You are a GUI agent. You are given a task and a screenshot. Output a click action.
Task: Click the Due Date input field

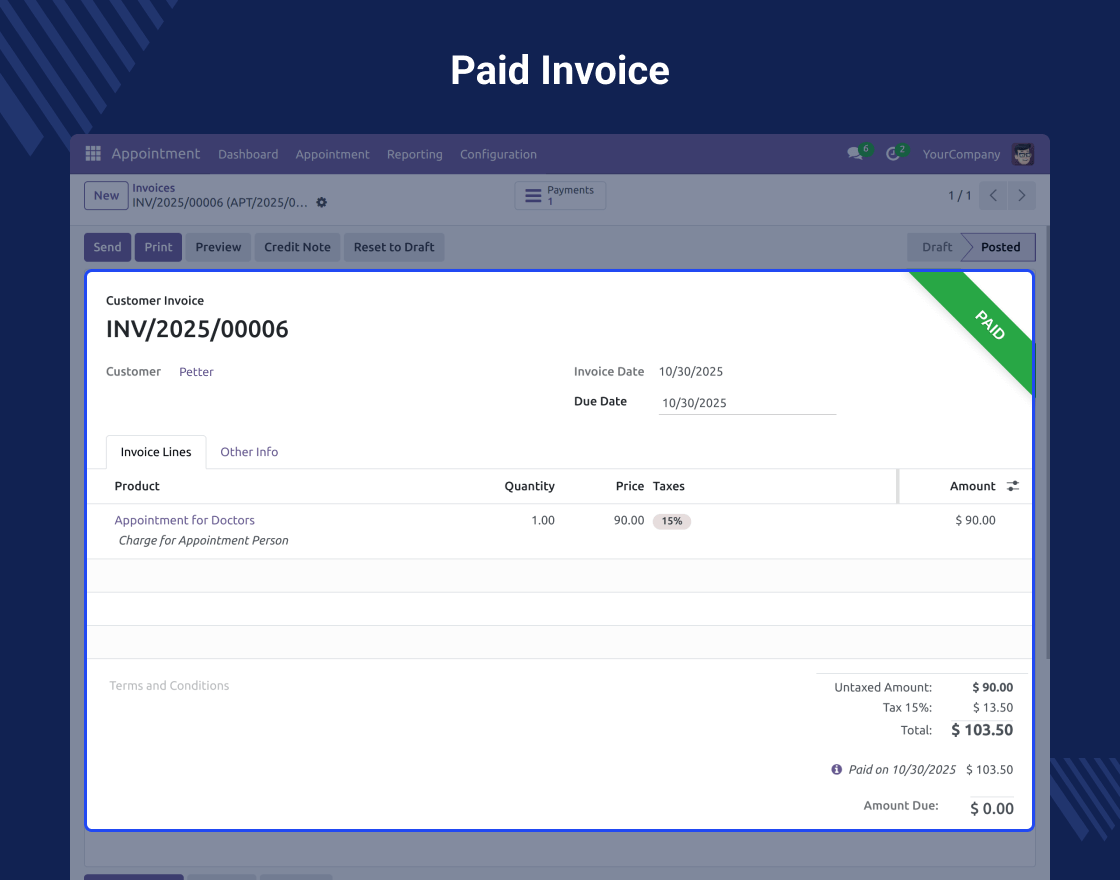coord(746,403)
